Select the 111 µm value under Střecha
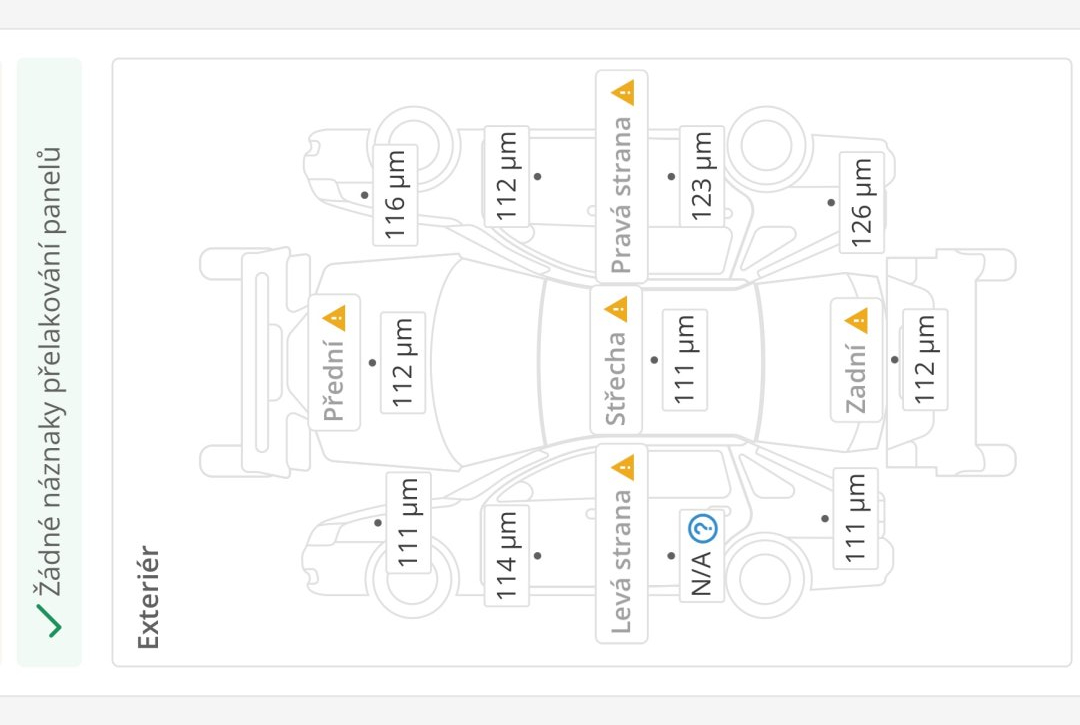 point(684,360)
